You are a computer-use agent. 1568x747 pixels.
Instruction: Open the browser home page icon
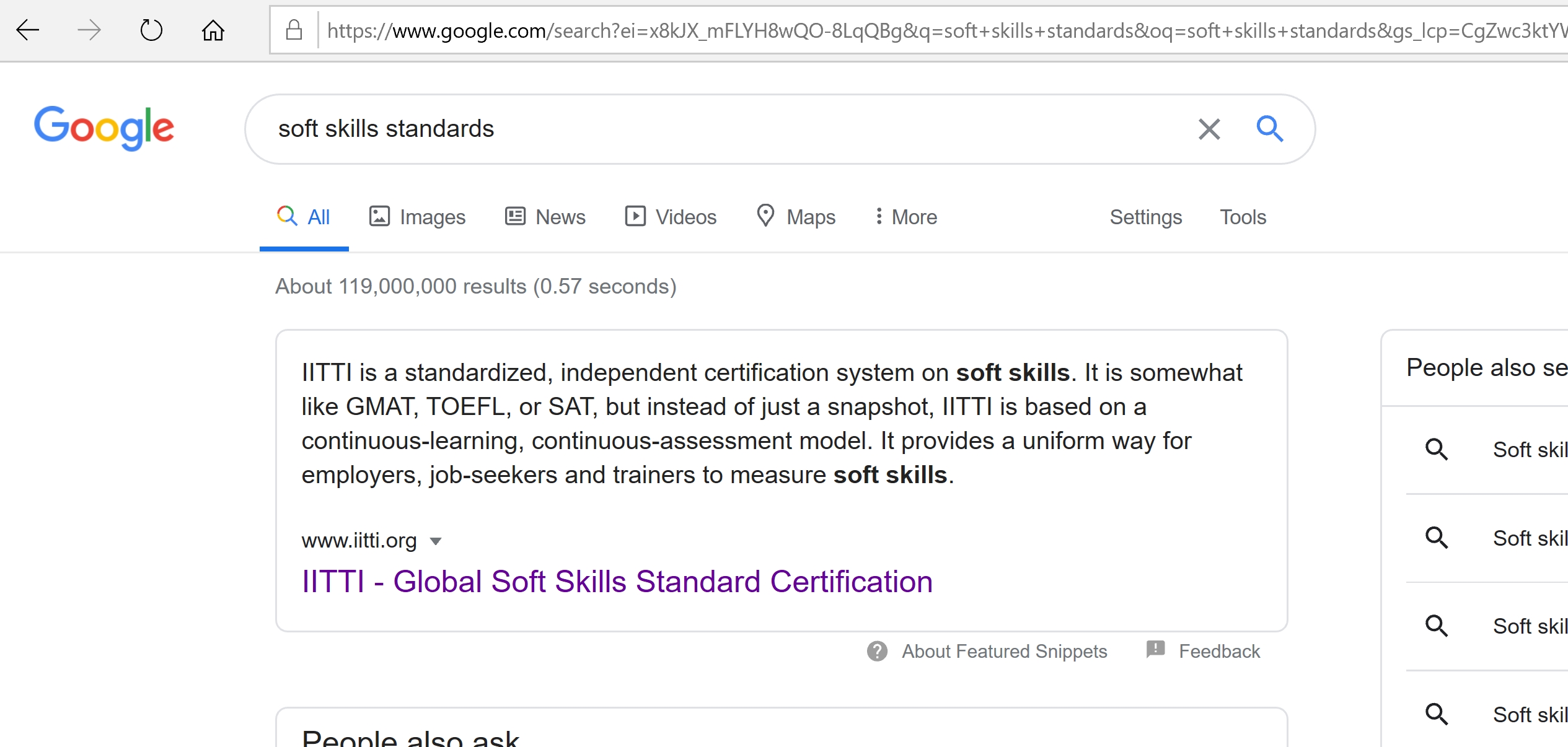point(213,30)
